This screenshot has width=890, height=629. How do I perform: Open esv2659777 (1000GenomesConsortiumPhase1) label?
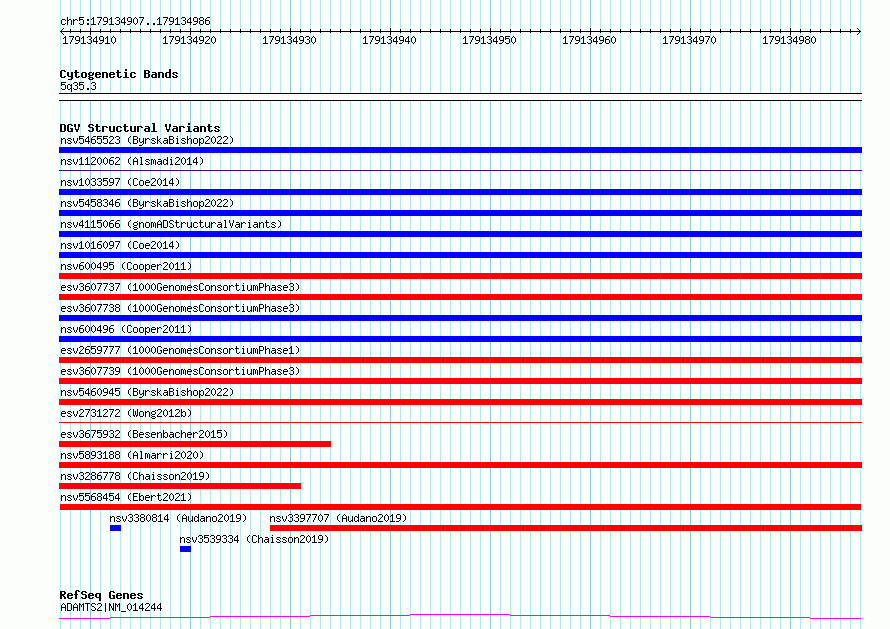pos(180,350)
